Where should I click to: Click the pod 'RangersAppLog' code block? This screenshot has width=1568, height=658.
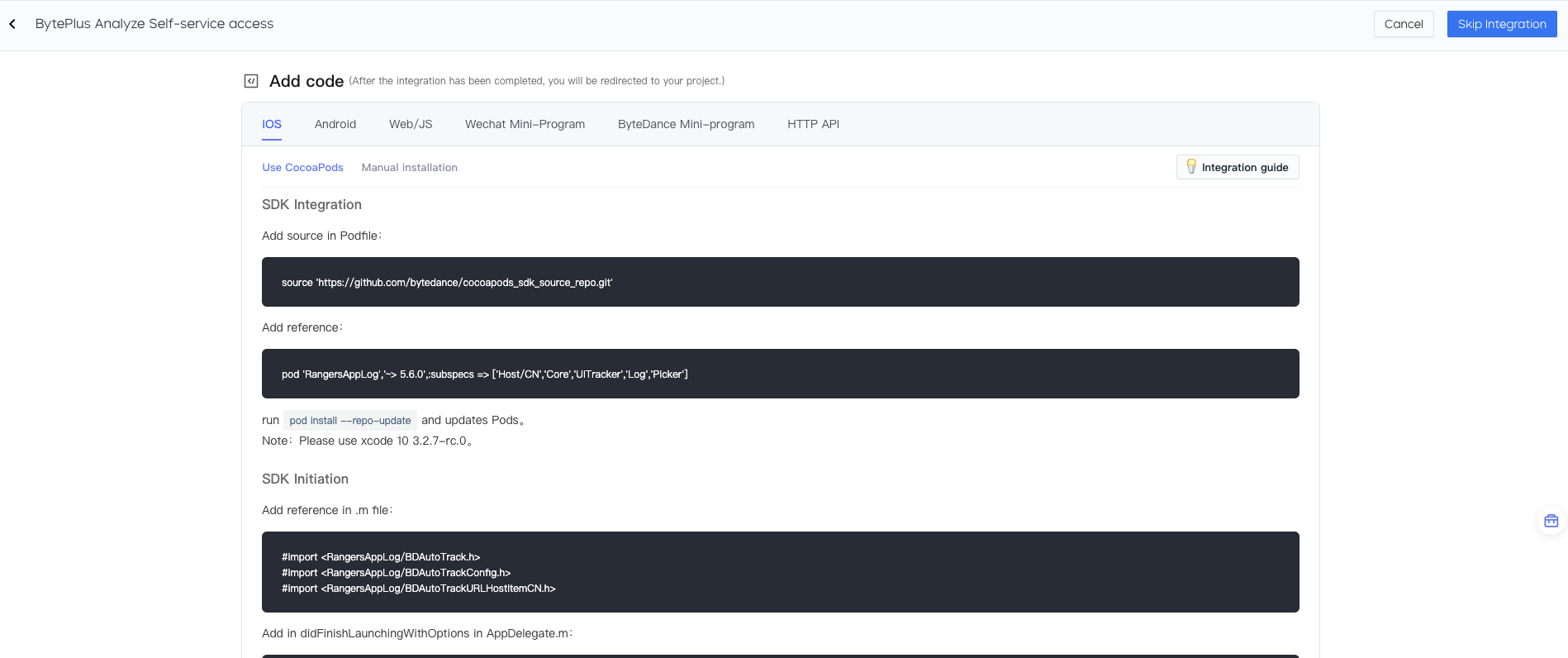(781, 374)
